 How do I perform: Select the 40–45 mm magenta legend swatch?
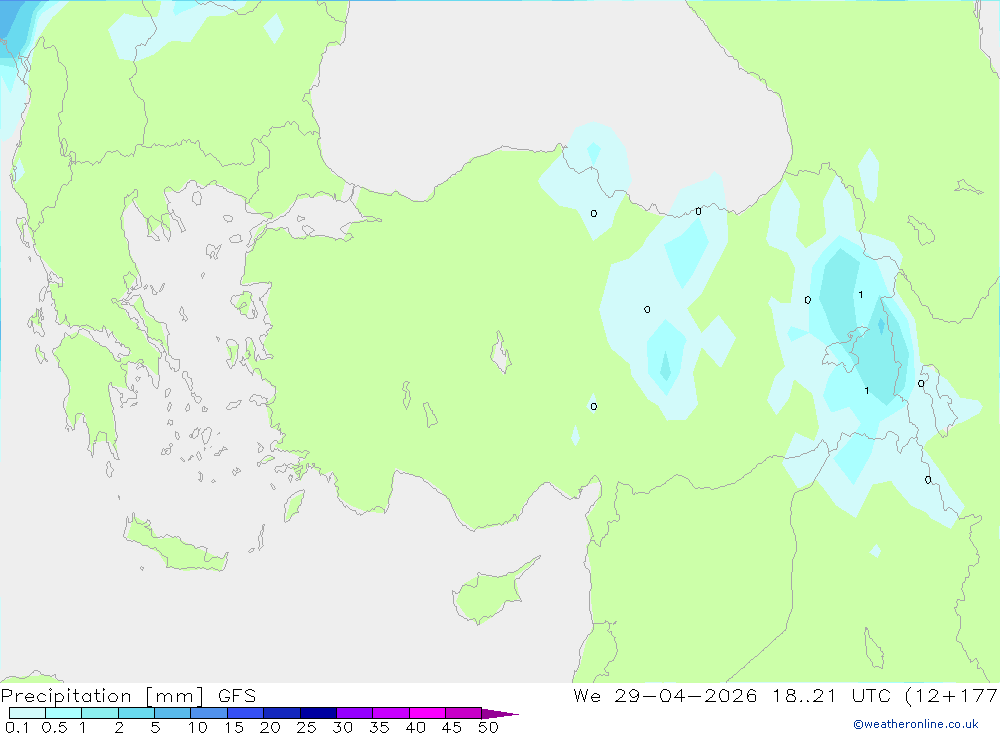pos(427,713)
